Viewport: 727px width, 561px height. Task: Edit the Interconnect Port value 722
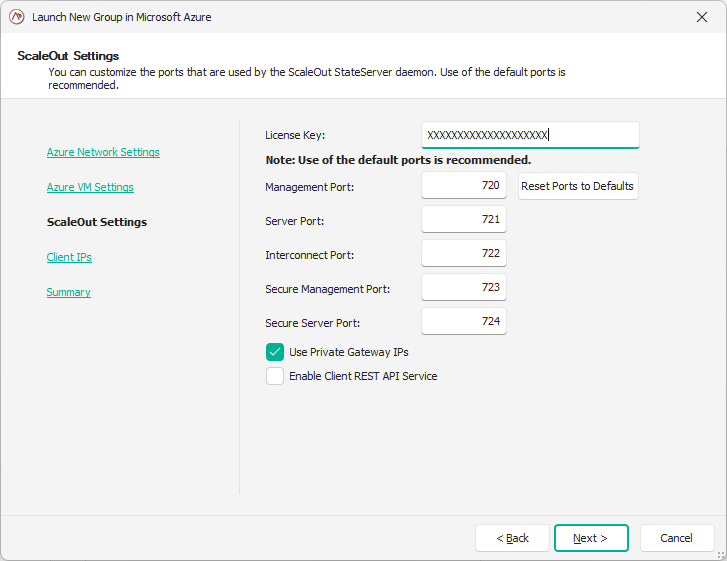pyautogui.click(x=464, y=253)
